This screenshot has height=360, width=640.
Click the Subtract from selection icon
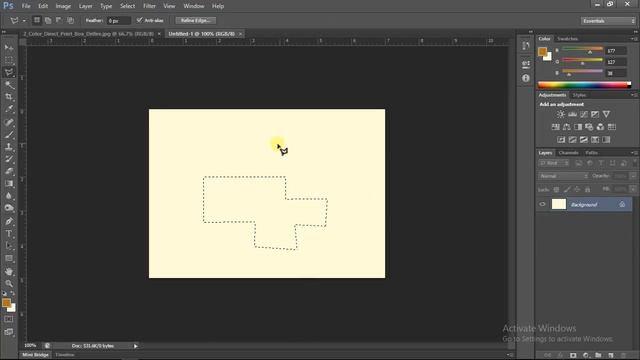pos(59,20)
